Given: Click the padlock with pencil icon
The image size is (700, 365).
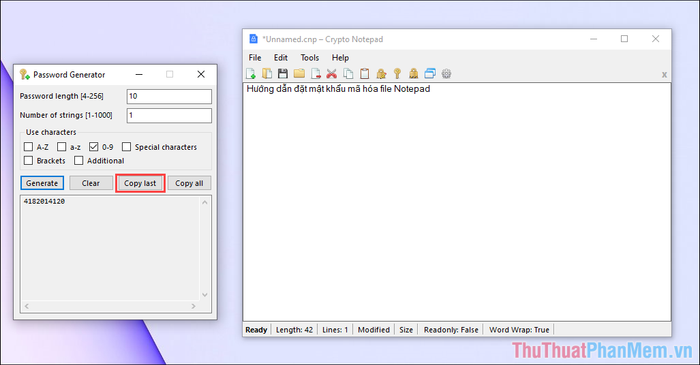Looking at the screenshot, I should (381, 74).
